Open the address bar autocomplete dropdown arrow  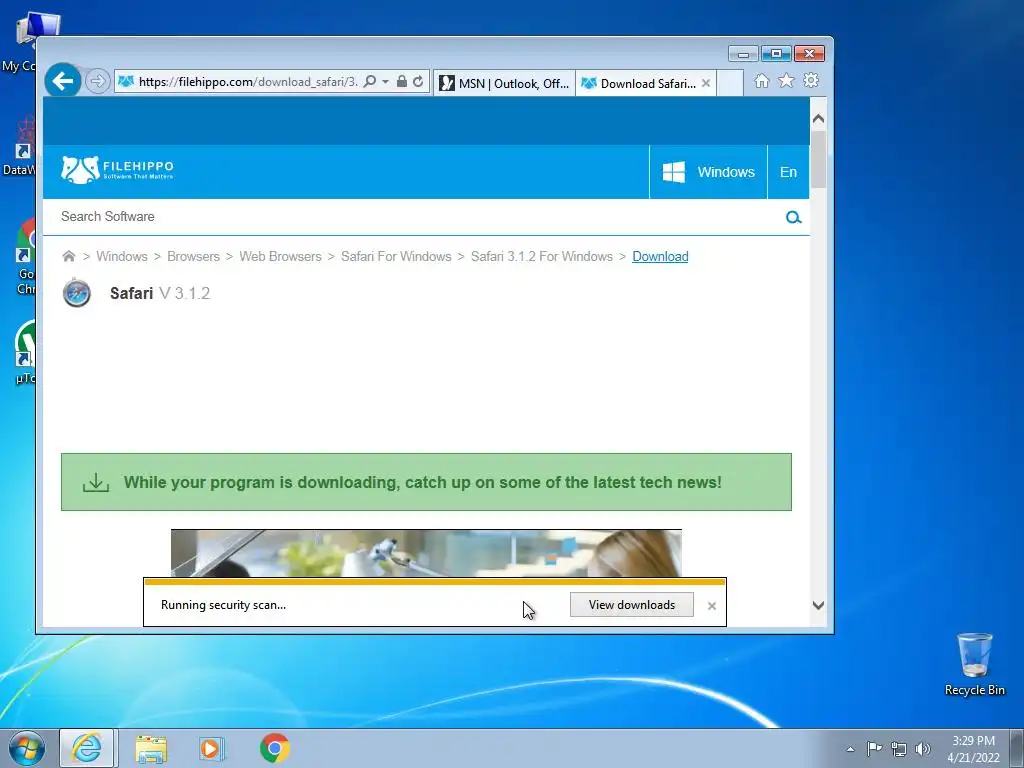coord(385,82)
